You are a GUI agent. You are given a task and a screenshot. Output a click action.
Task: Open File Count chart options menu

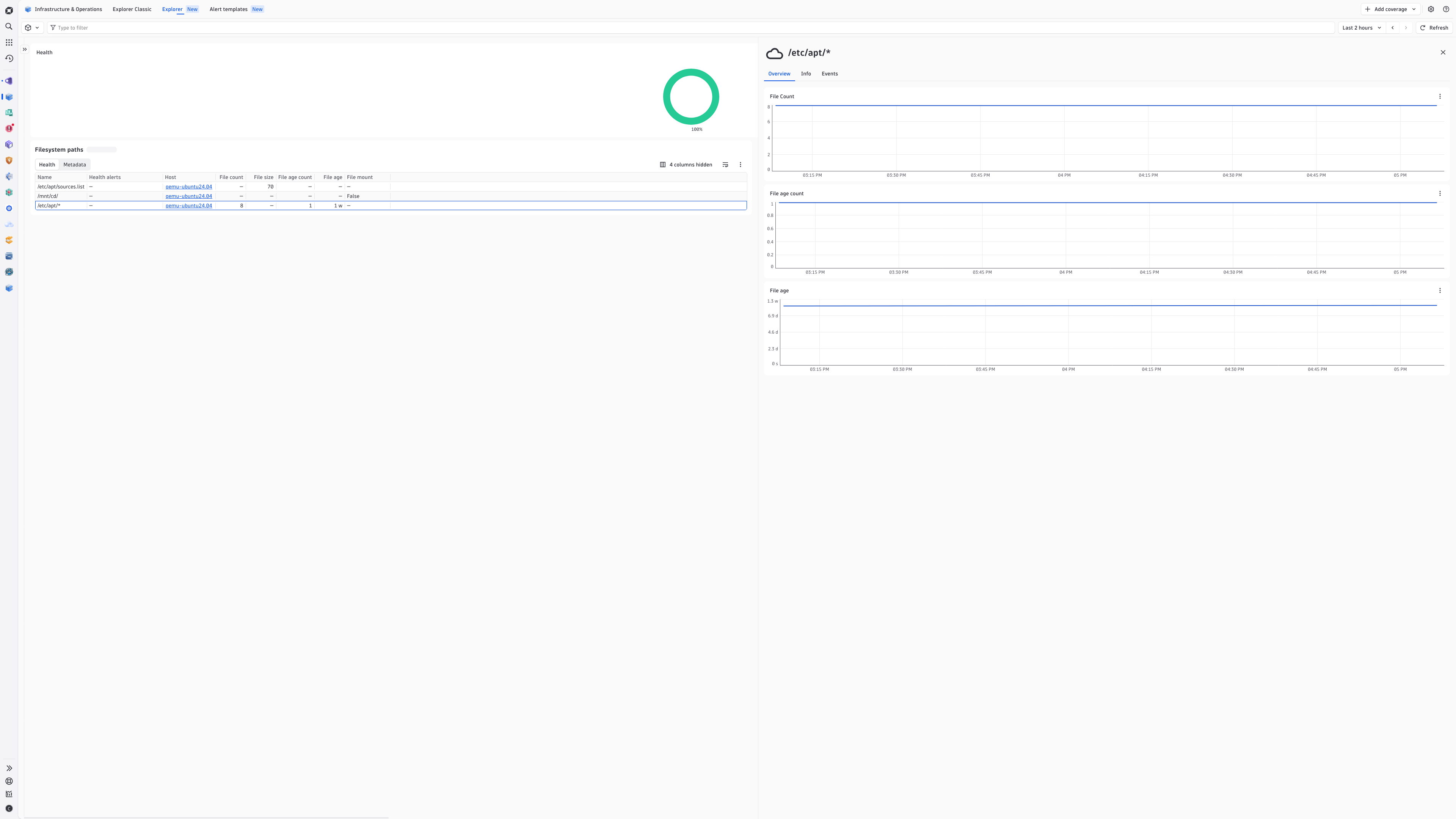pyautogui.click(x=1440, y=97)
